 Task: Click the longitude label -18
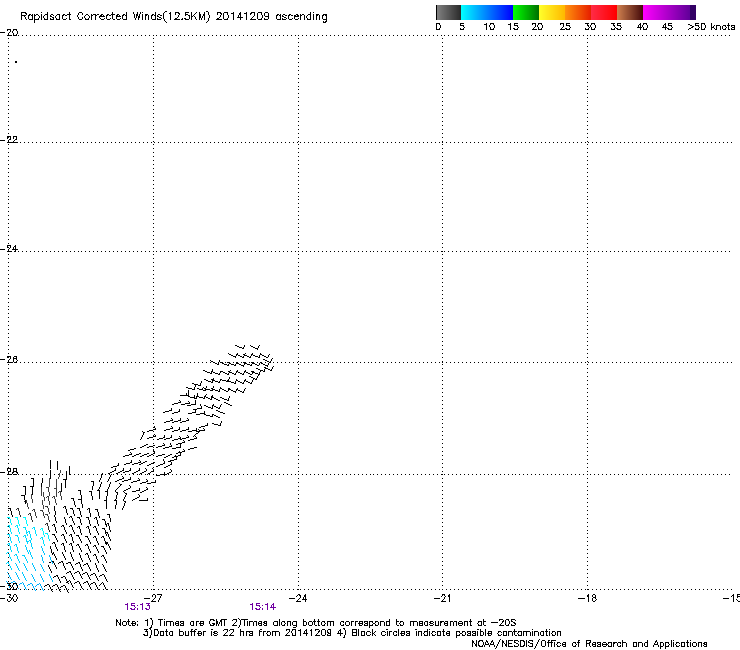[x=587, y=598]
